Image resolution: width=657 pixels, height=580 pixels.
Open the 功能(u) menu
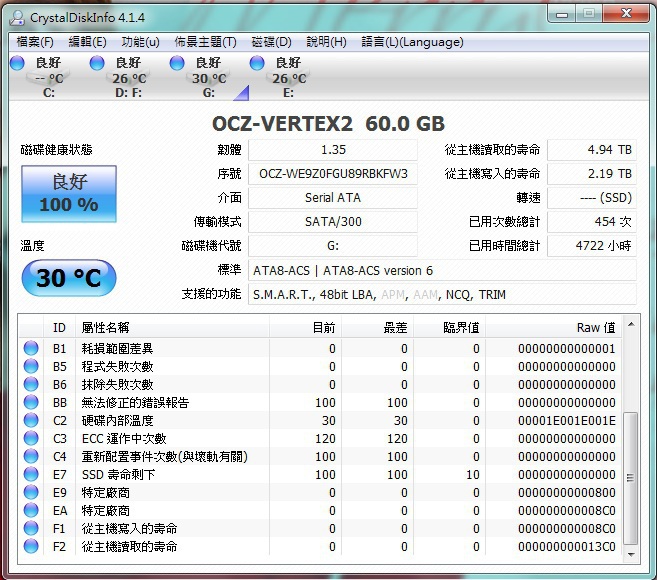pos(140,42)
